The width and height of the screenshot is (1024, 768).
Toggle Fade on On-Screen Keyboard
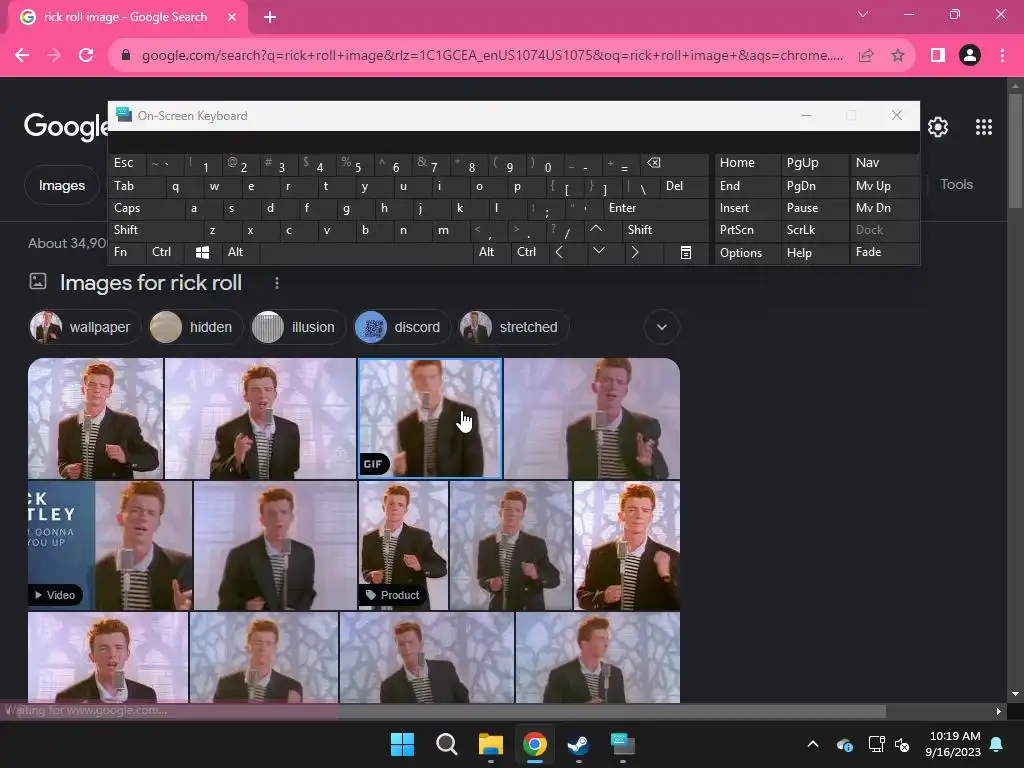(x=884, y=252)
